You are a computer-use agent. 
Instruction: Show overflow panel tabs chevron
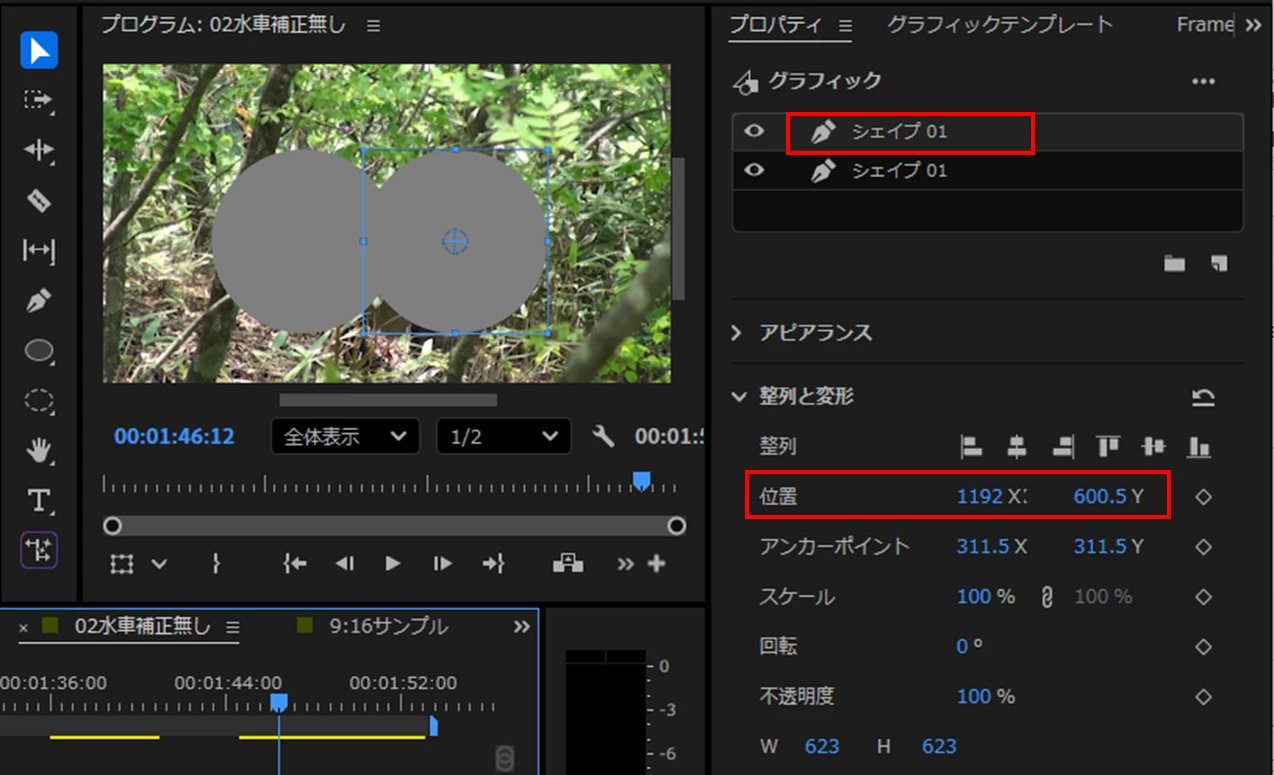(x=1254, y=26)
